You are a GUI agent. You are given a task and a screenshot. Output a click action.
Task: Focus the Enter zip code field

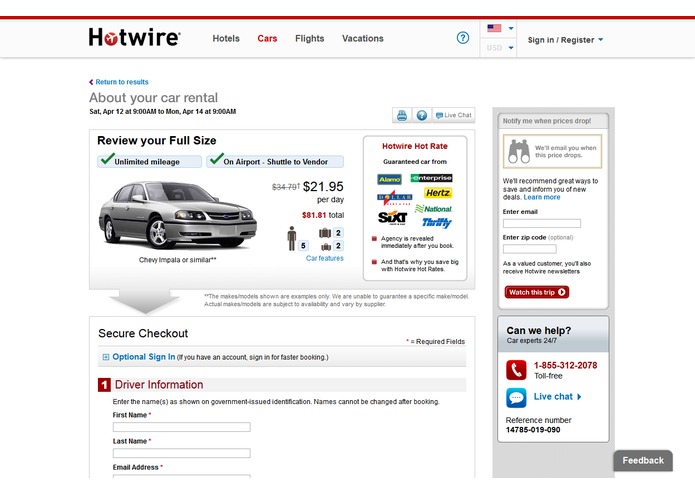click(x=530, y=249)
